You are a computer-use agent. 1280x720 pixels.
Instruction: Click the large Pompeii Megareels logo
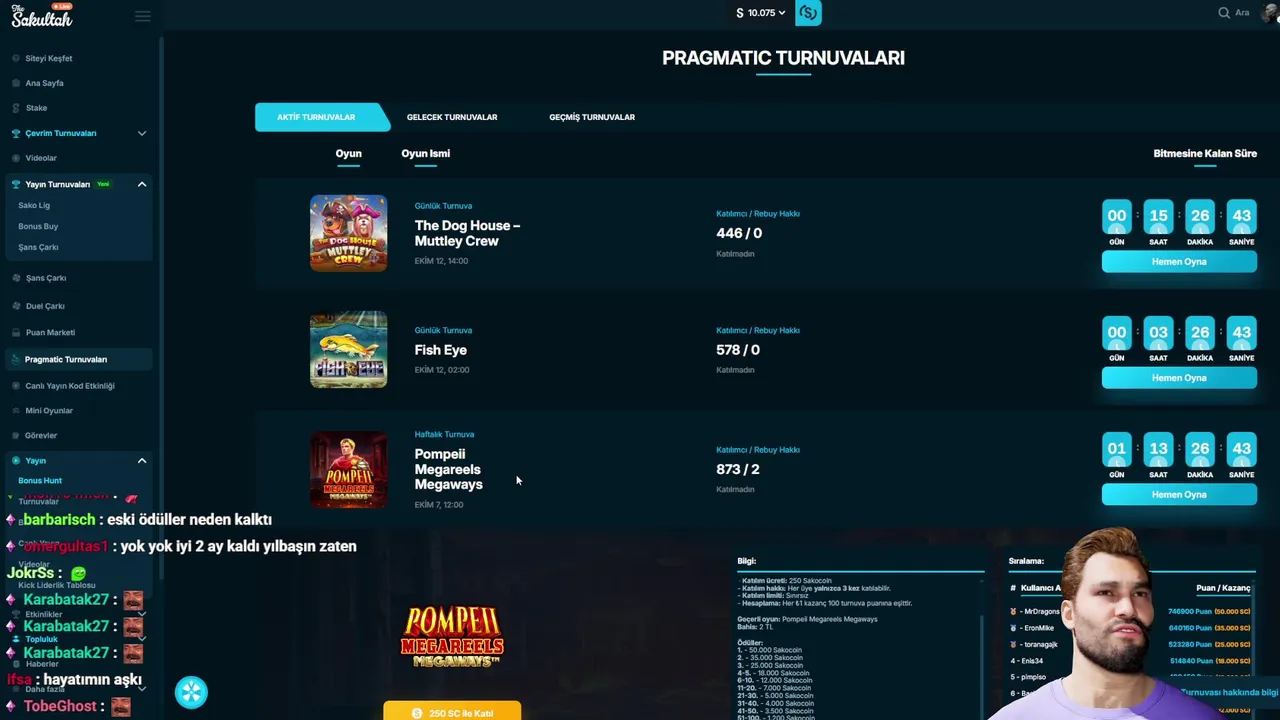[x=452, y=637]
